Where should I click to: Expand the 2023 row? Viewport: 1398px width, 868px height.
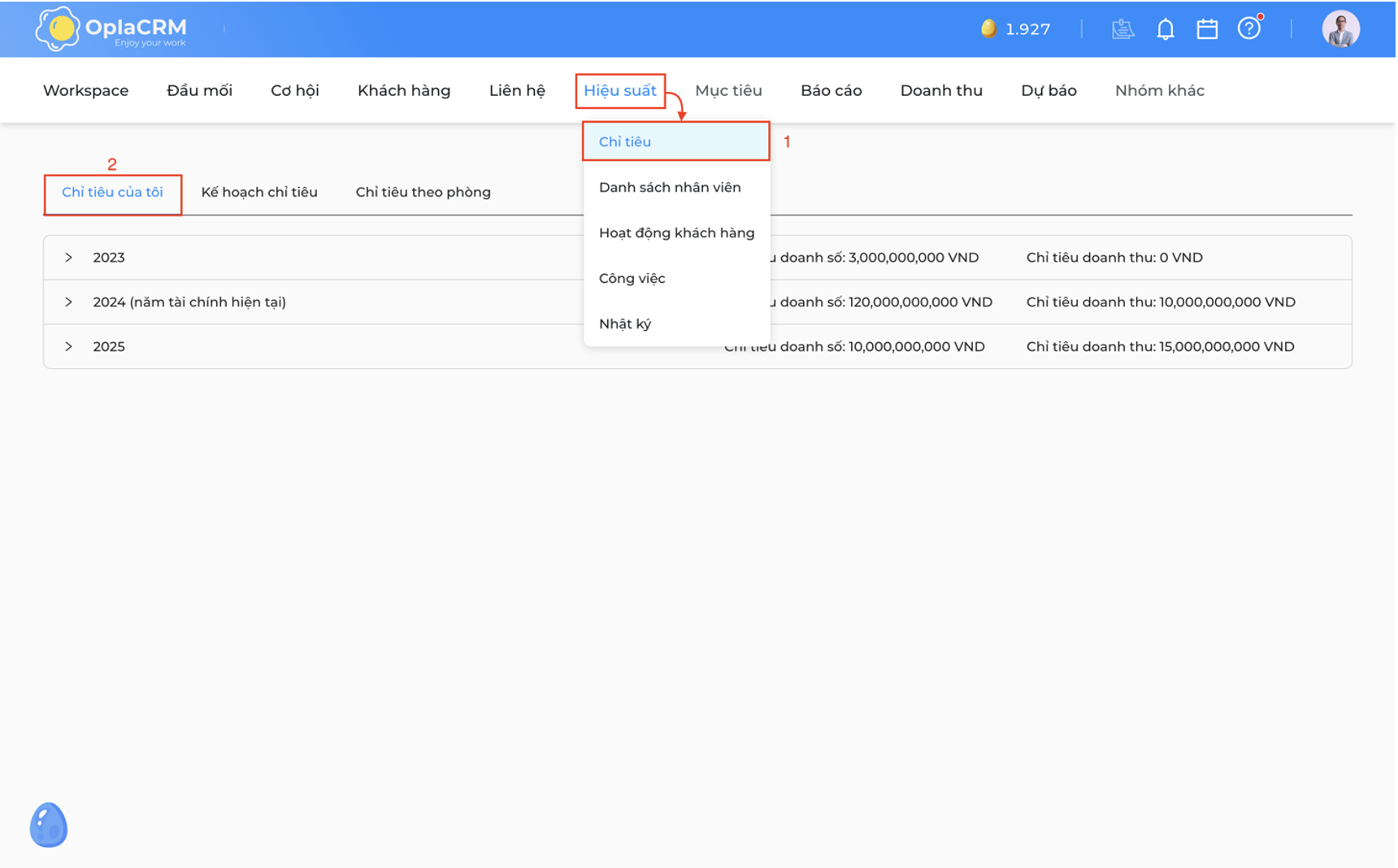click(x=68, y=258)
